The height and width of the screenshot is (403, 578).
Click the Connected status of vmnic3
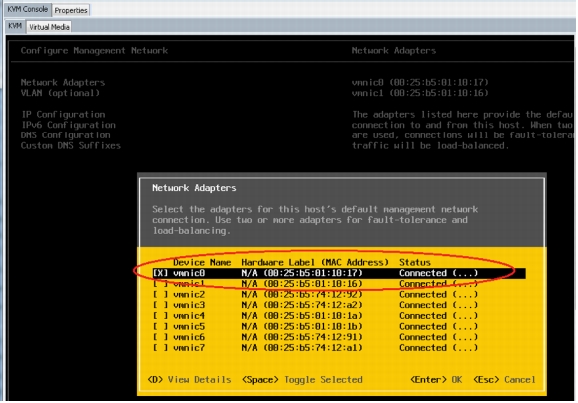(x=438, y=305)
